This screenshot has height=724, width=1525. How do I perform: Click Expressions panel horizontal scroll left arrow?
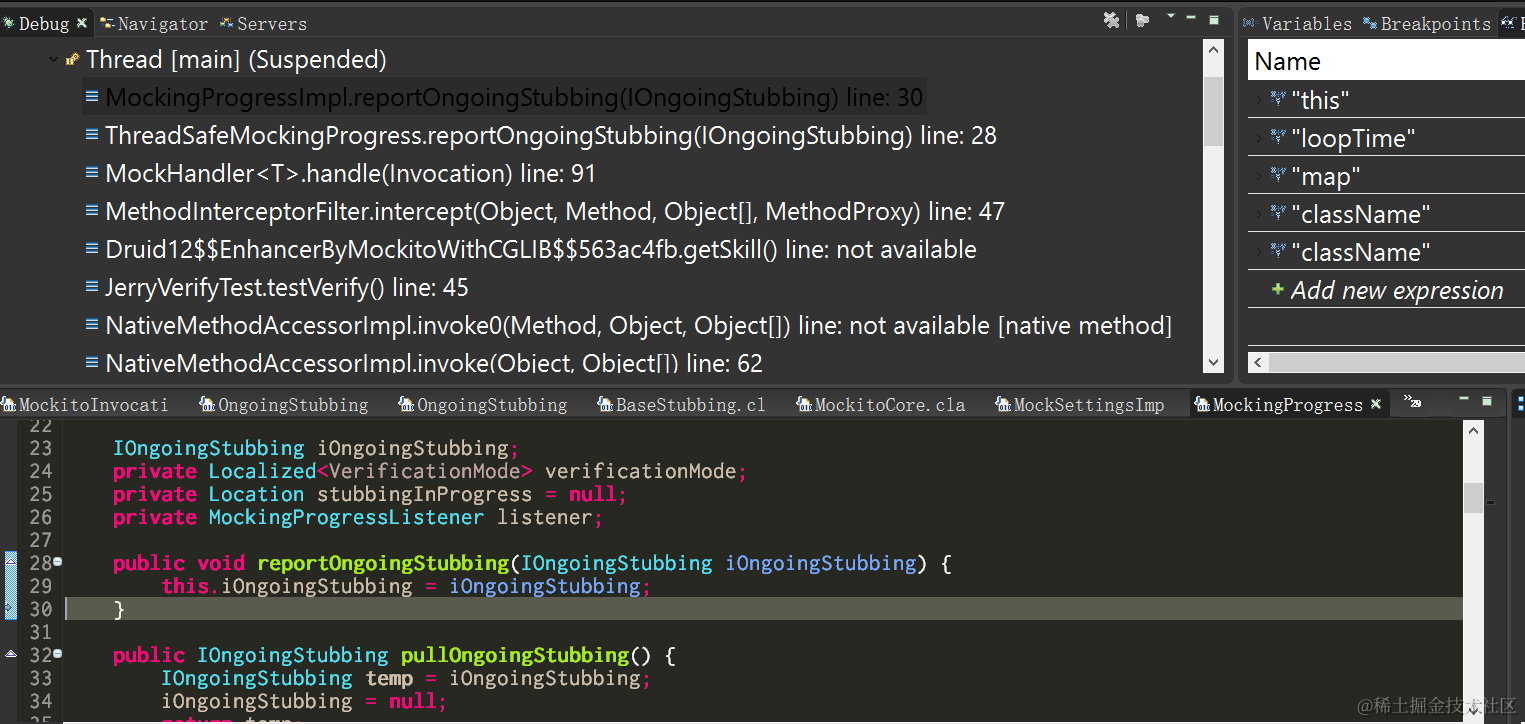click(x=1259, y=363)
